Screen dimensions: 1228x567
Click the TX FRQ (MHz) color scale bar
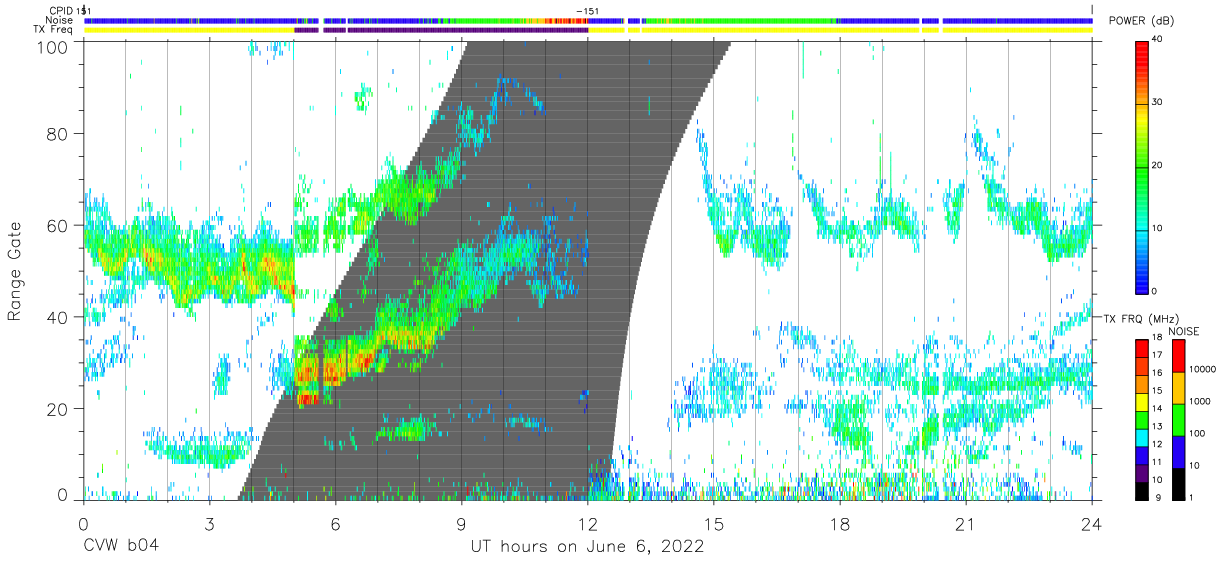(x=1142, y=419)
